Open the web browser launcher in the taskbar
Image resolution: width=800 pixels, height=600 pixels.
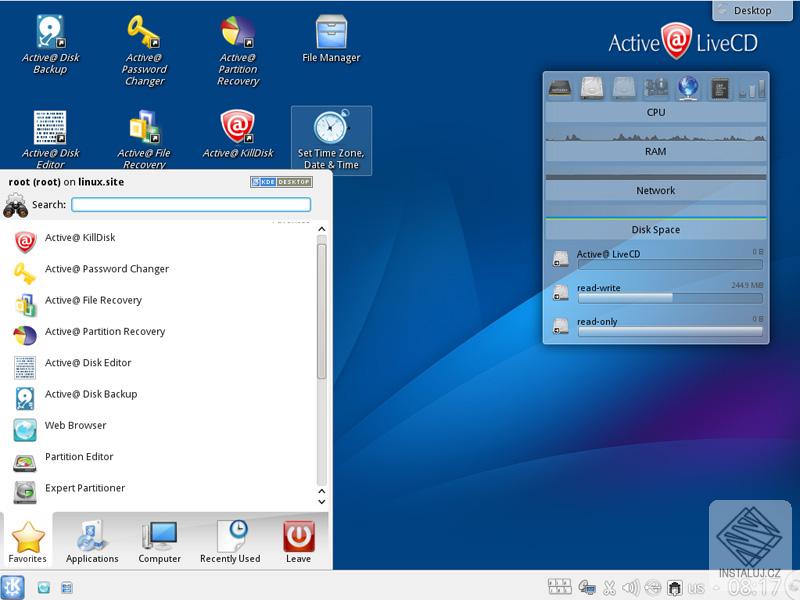pyautogui.click(x=44, y=588)
